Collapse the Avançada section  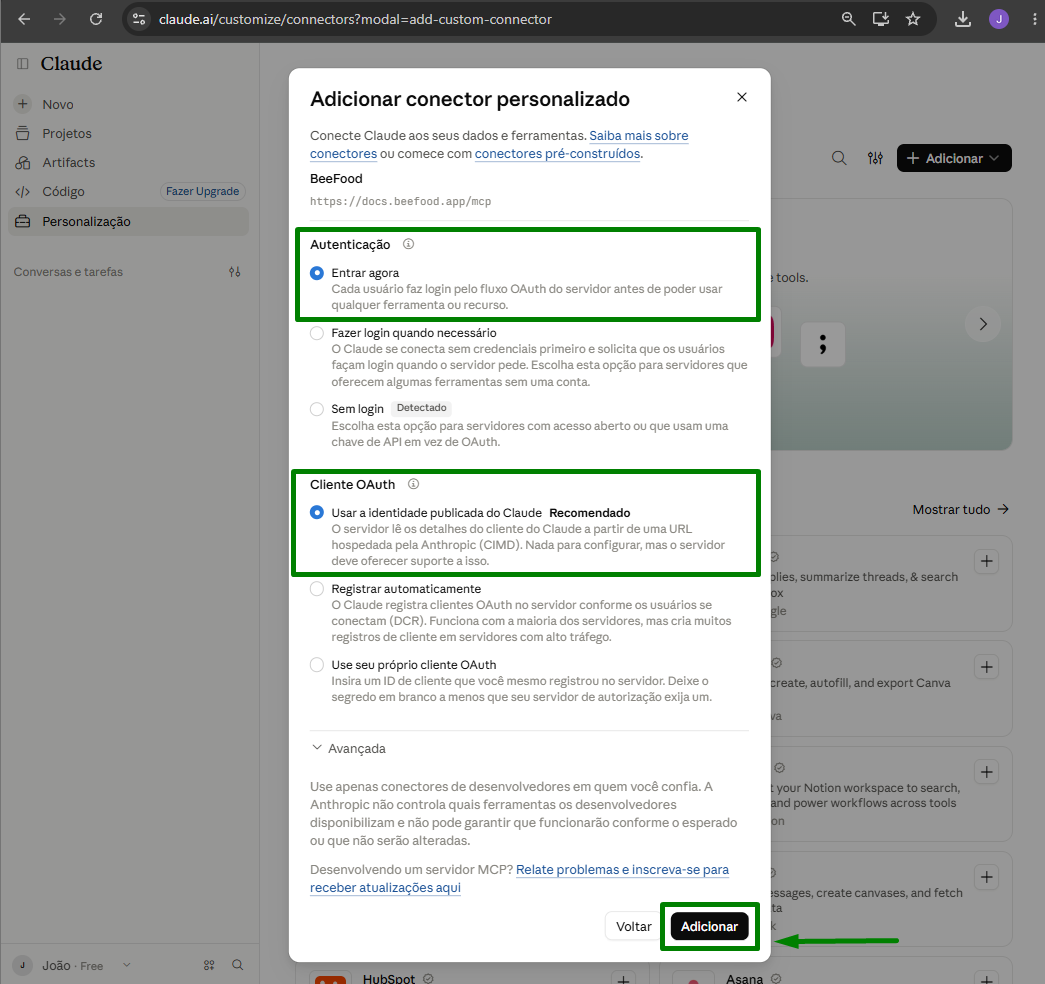(349, 748)
